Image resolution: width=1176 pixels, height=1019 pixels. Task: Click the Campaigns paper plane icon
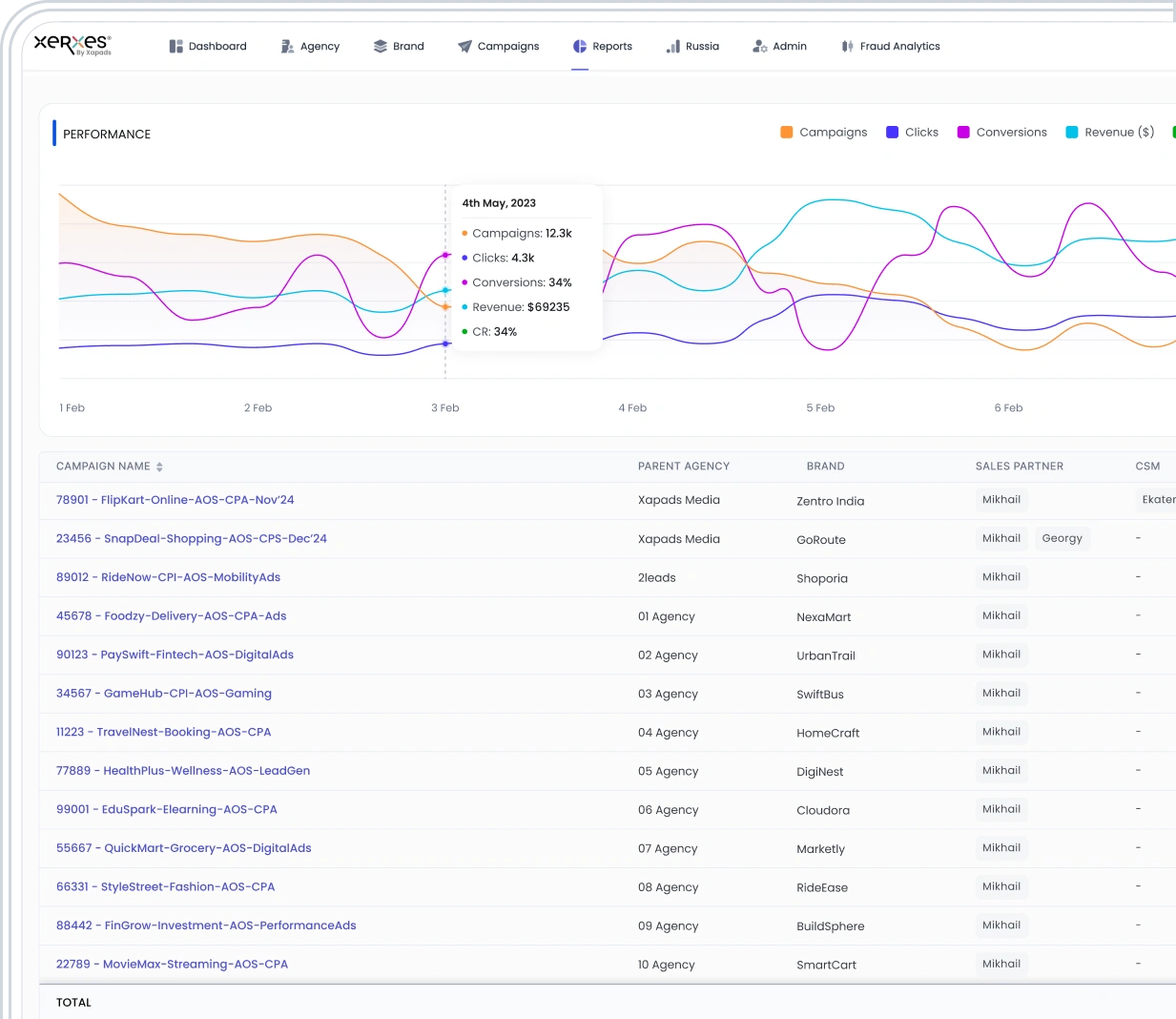tap(464, 46)
